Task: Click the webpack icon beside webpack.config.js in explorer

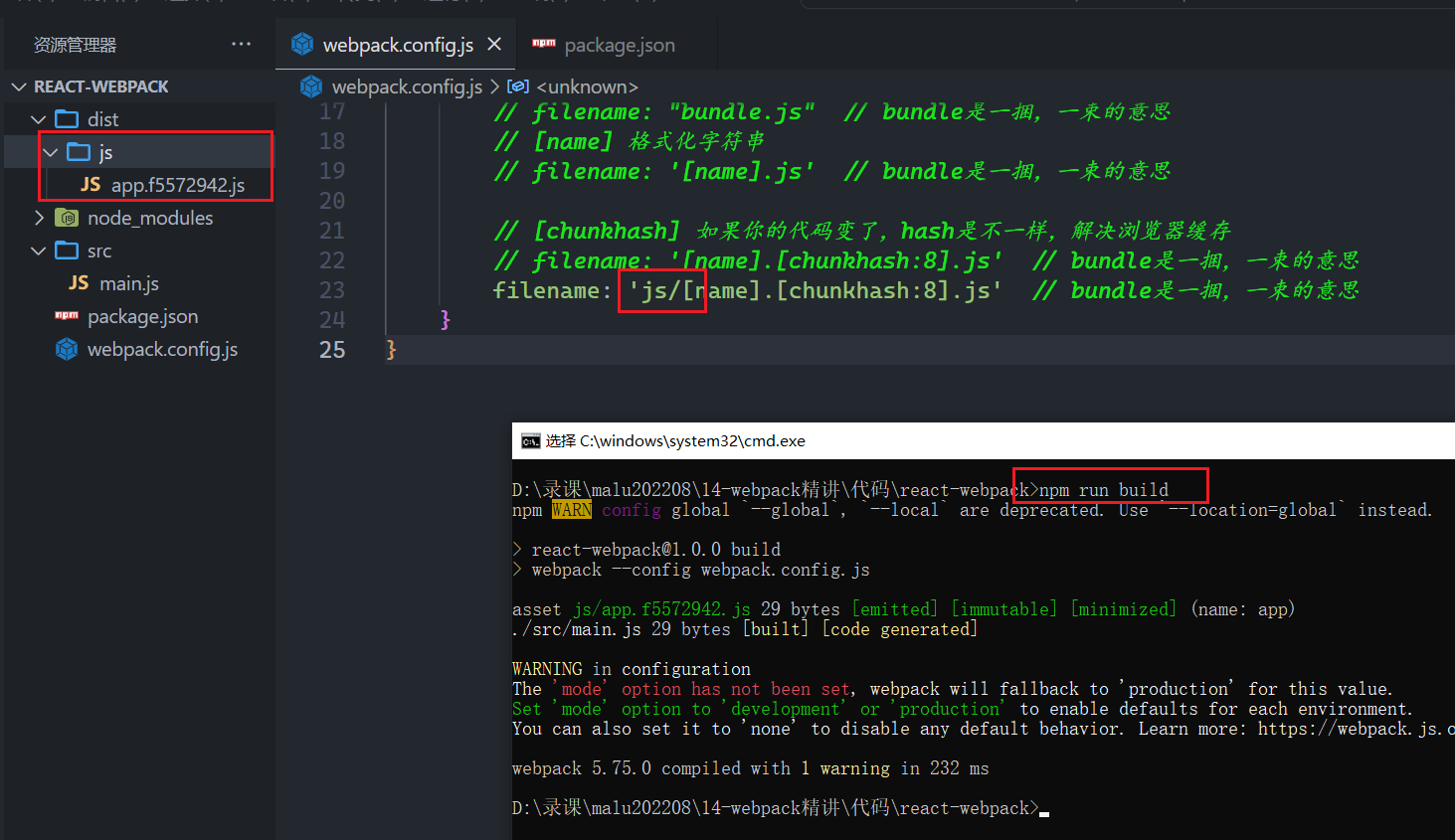Action: 67,349
